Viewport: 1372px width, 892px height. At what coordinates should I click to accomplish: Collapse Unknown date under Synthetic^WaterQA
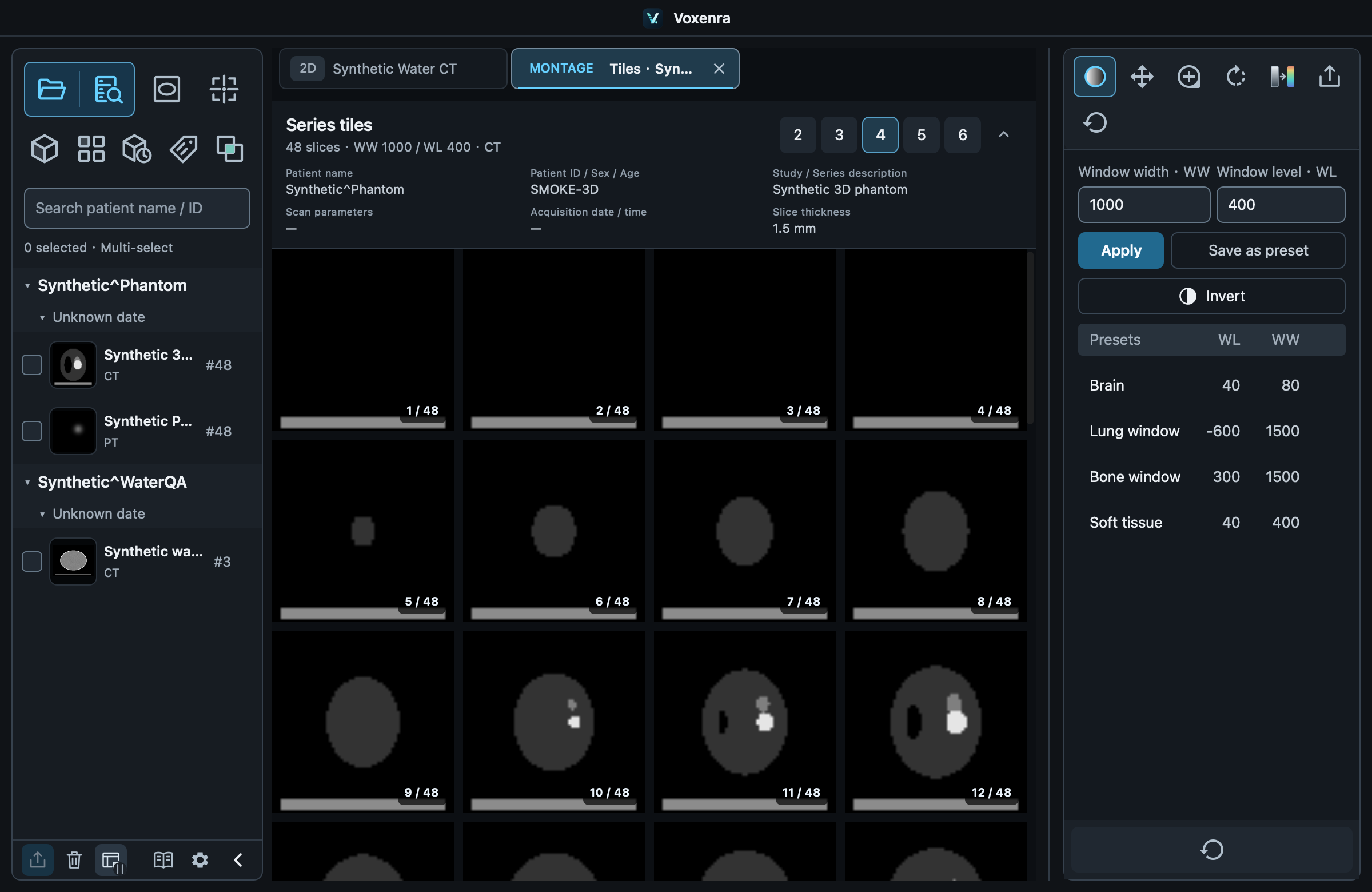[42, 513]
